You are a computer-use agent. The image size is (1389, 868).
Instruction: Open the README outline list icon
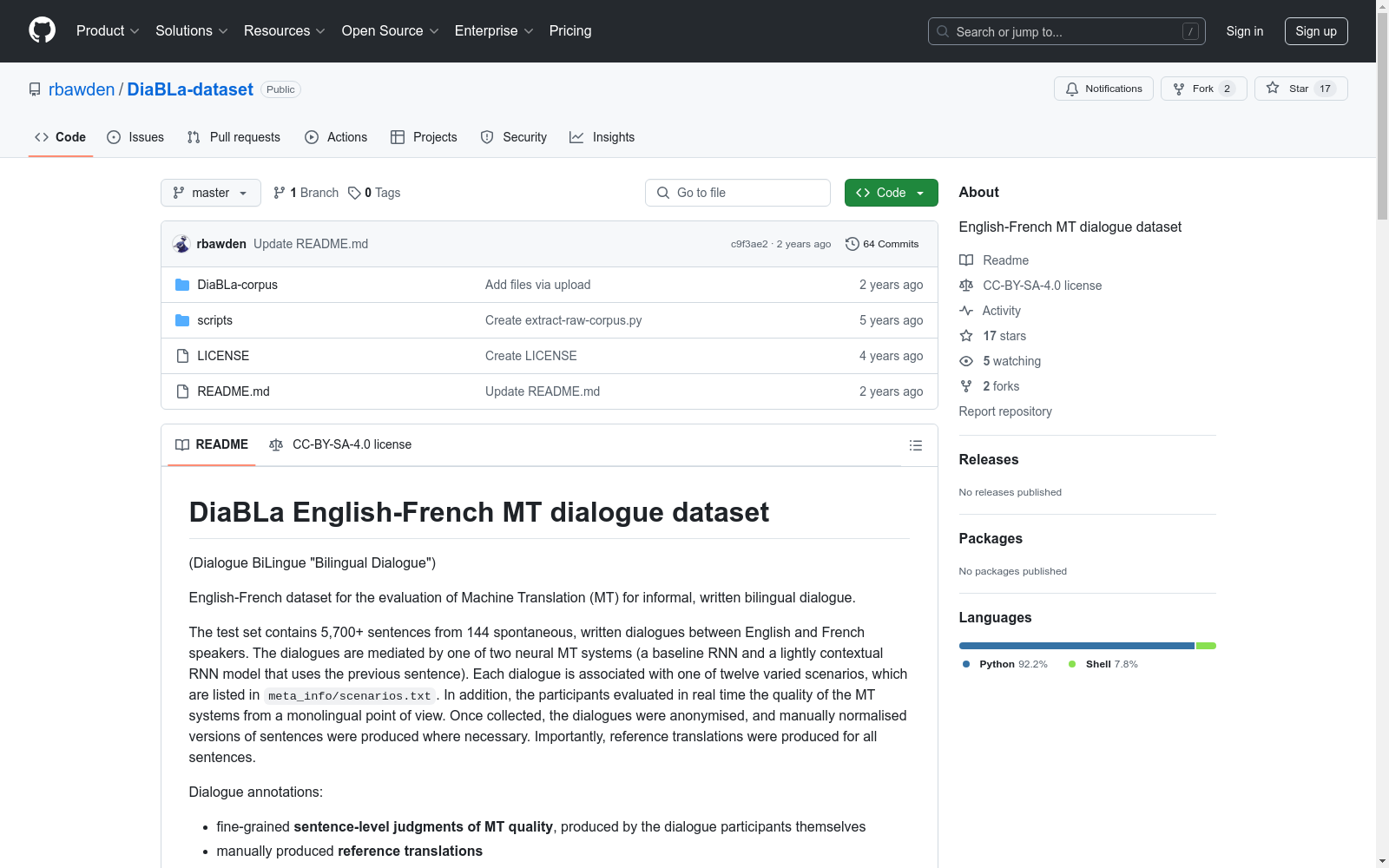point(915,445)
